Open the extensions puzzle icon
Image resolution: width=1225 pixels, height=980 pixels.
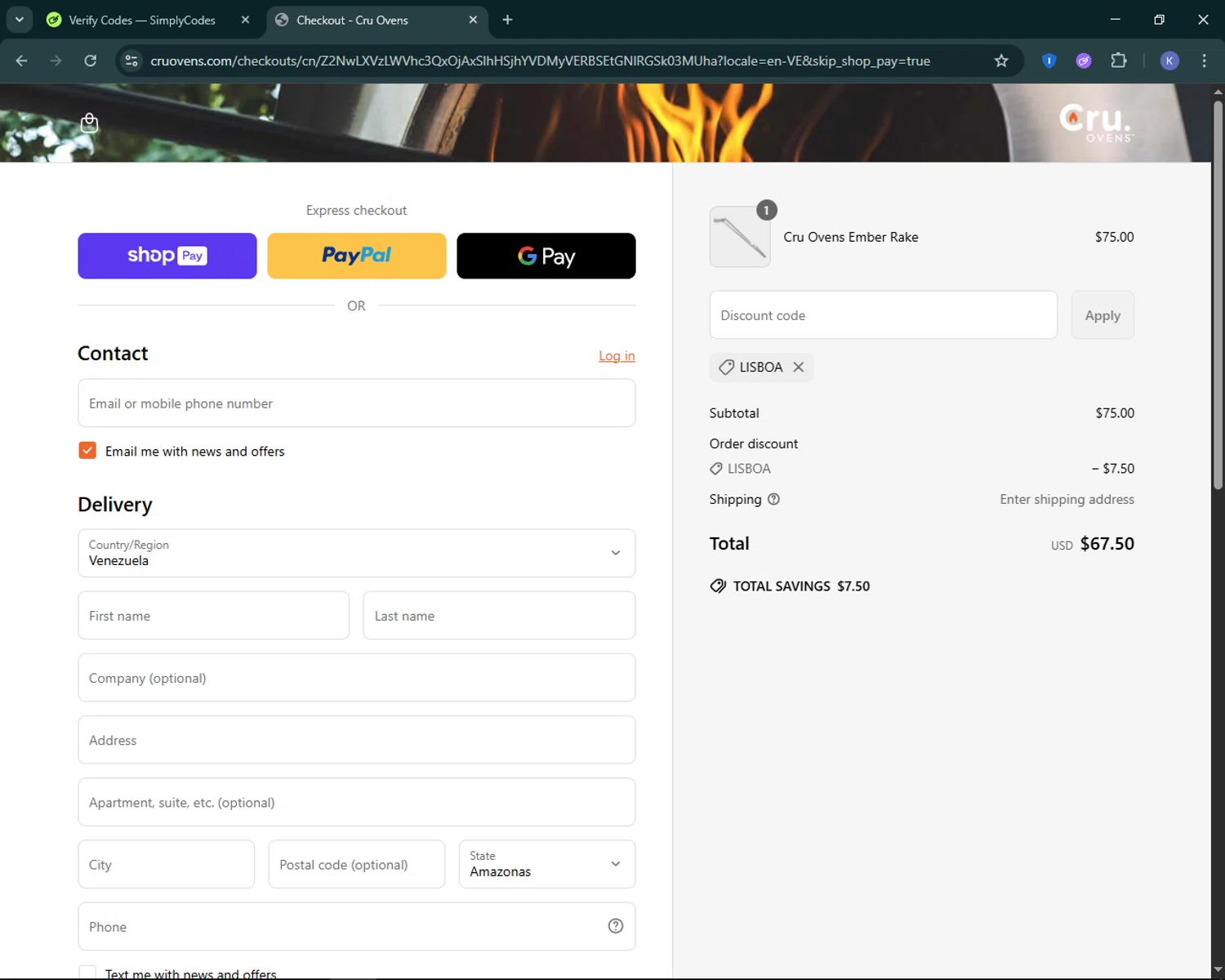[1119, 60]
